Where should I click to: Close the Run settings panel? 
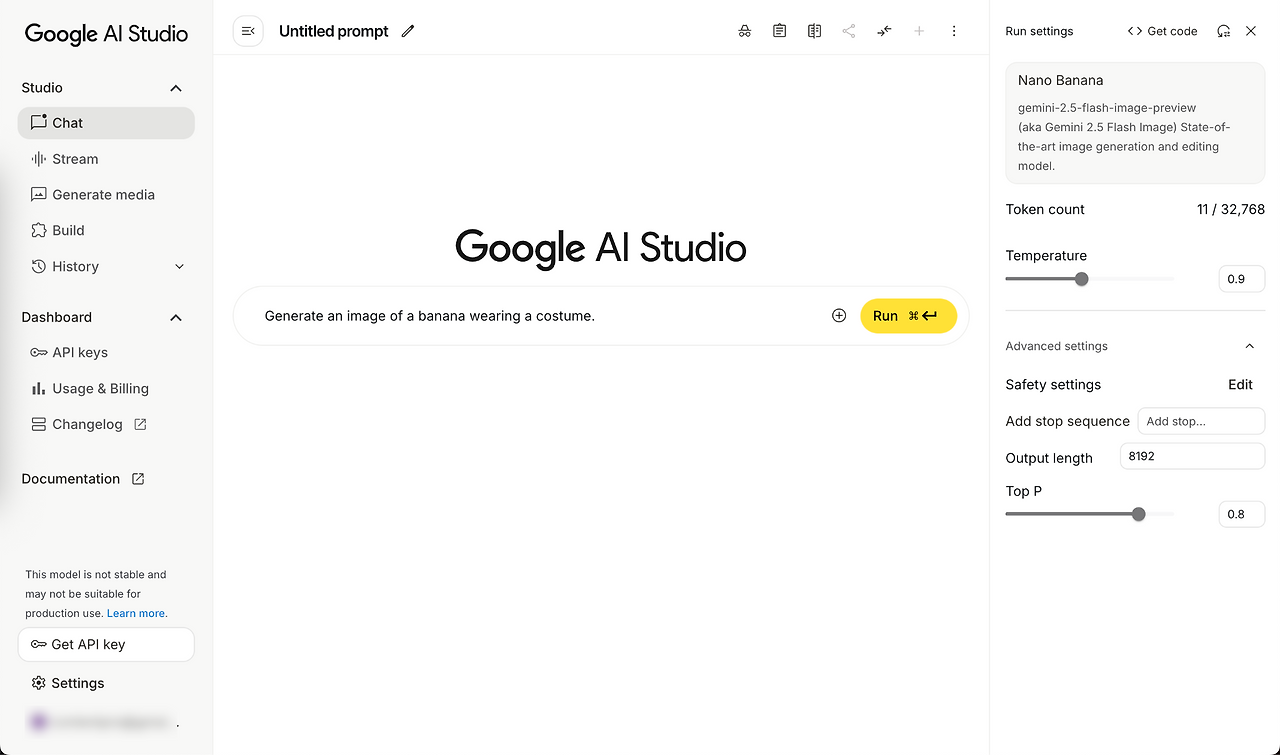1251,31
